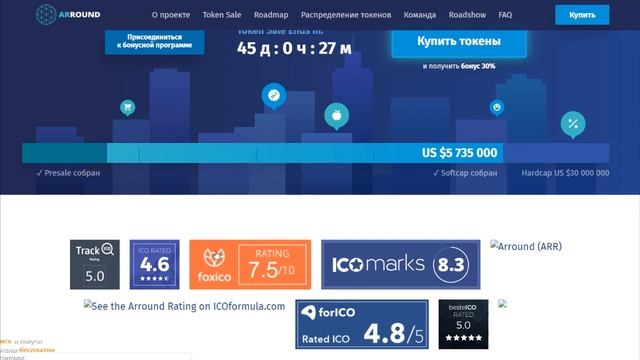Click the smiley face map pin icon

point(497,108)
